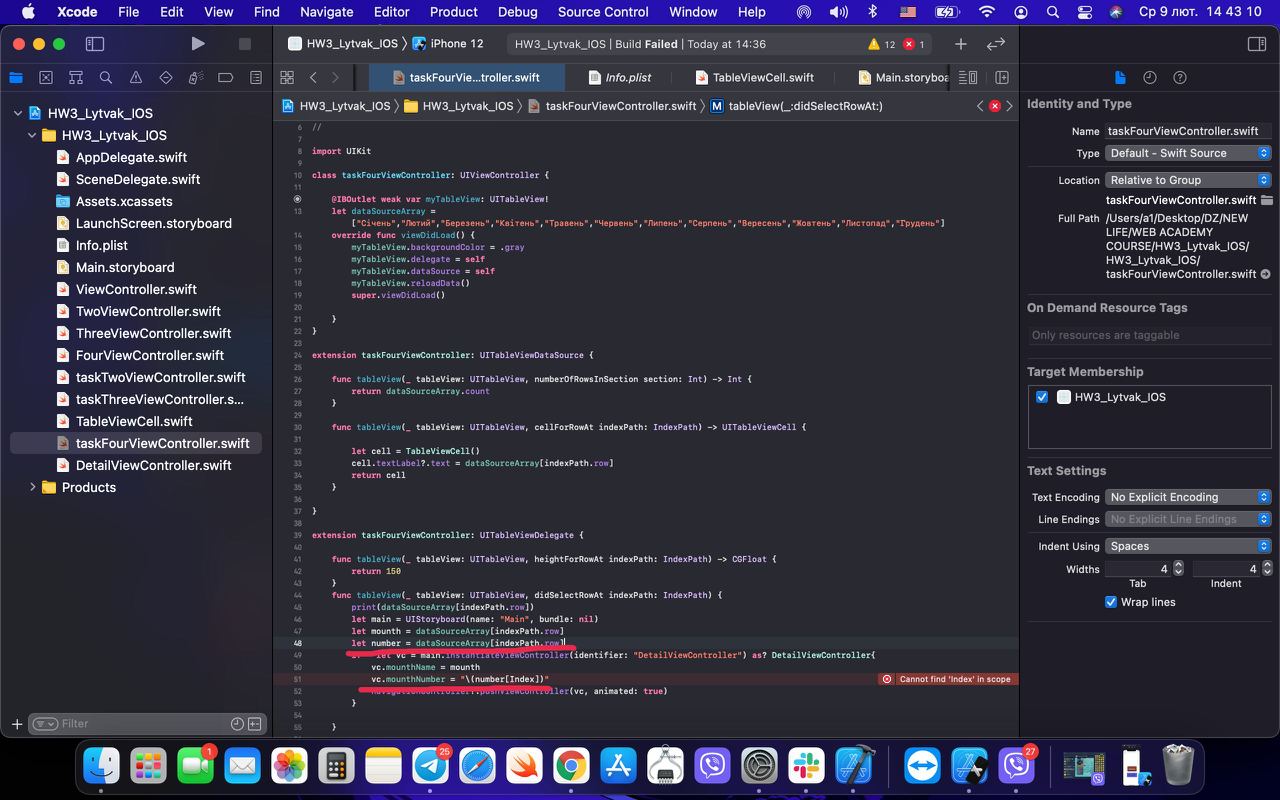This screenshot has height=800, width=1280.
Task: Open the Text Encoding dropdown
Action: [1188, 497]
